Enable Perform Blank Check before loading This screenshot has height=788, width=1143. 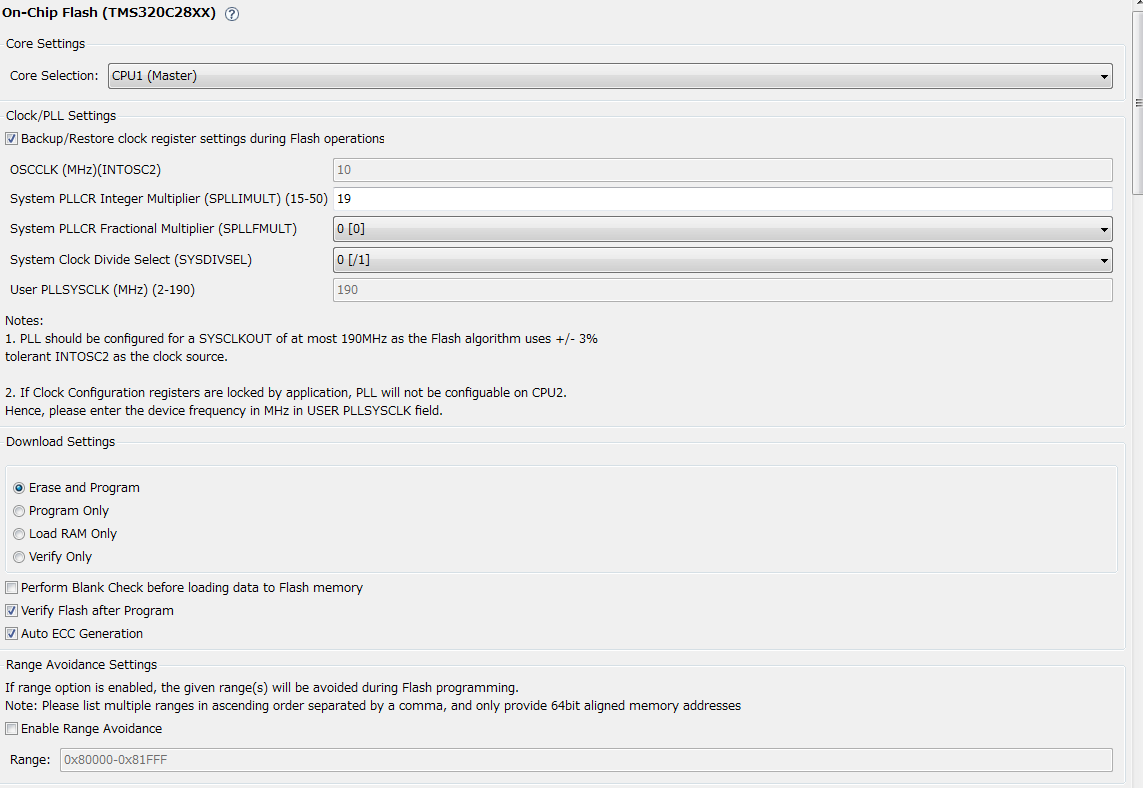(x=12, y=588)
